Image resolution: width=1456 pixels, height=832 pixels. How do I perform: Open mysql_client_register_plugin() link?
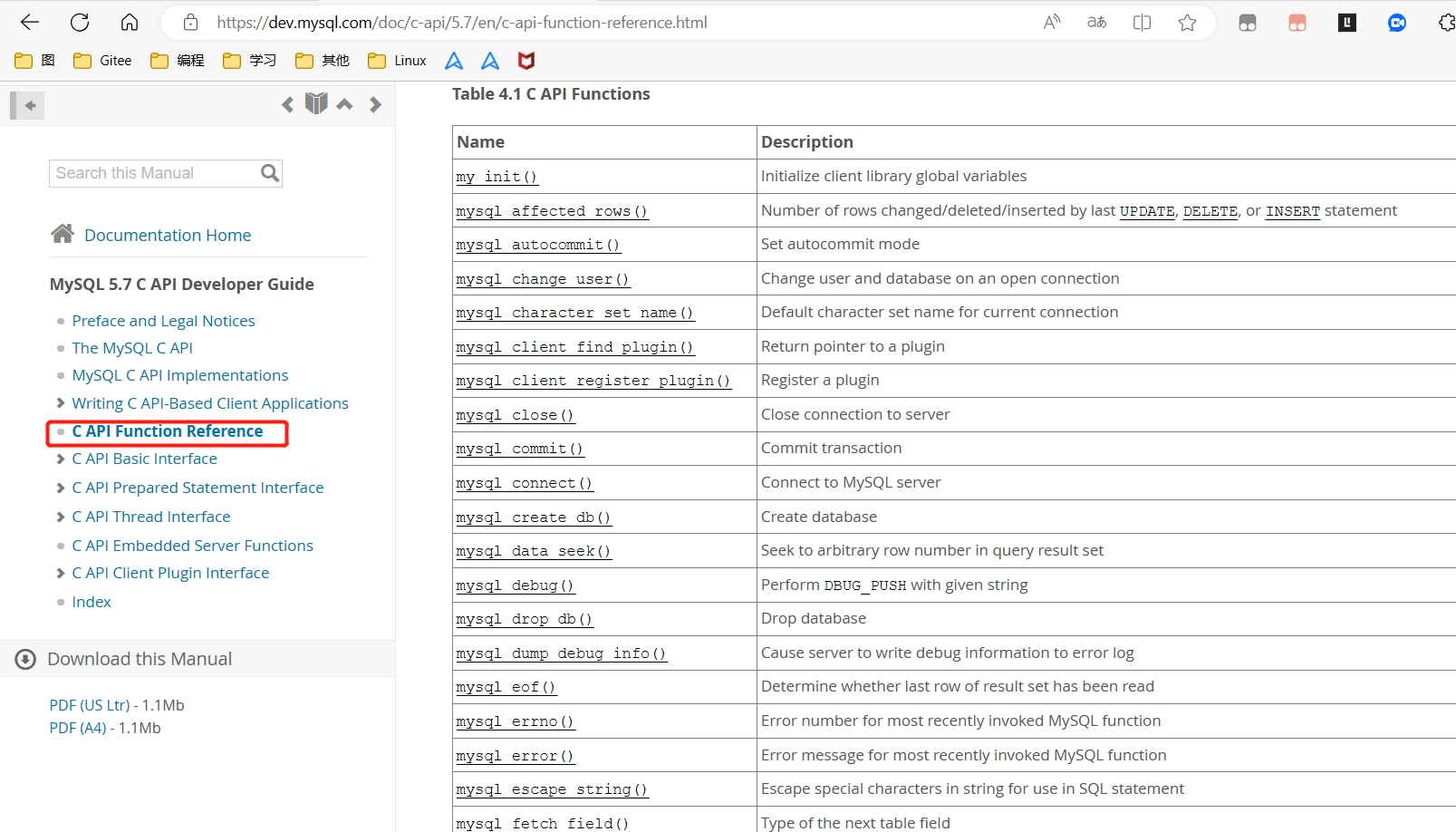pos(593,381)
